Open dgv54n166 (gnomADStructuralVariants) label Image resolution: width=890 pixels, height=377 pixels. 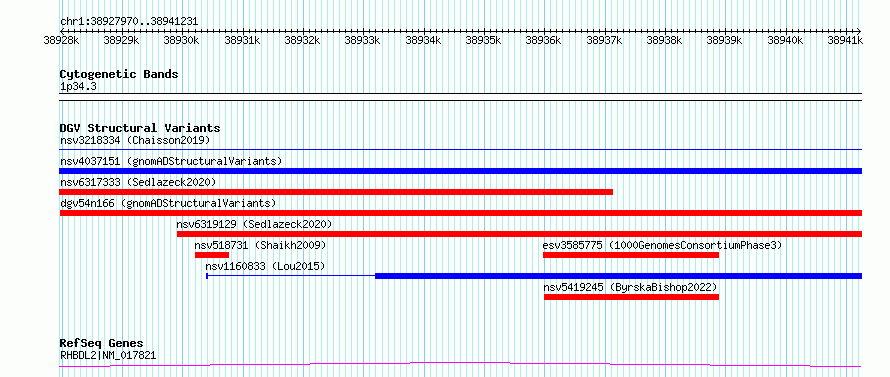tap(168, 203)
